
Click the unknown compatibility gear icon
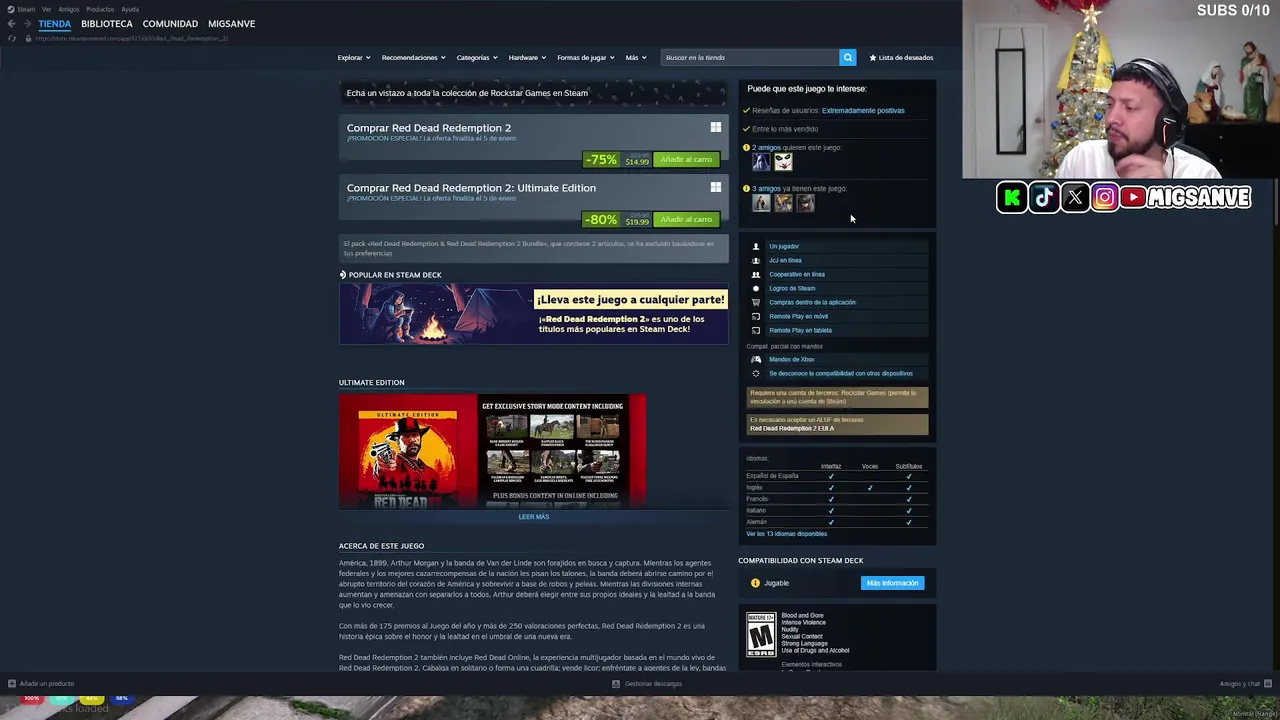(x=756, y=373)
